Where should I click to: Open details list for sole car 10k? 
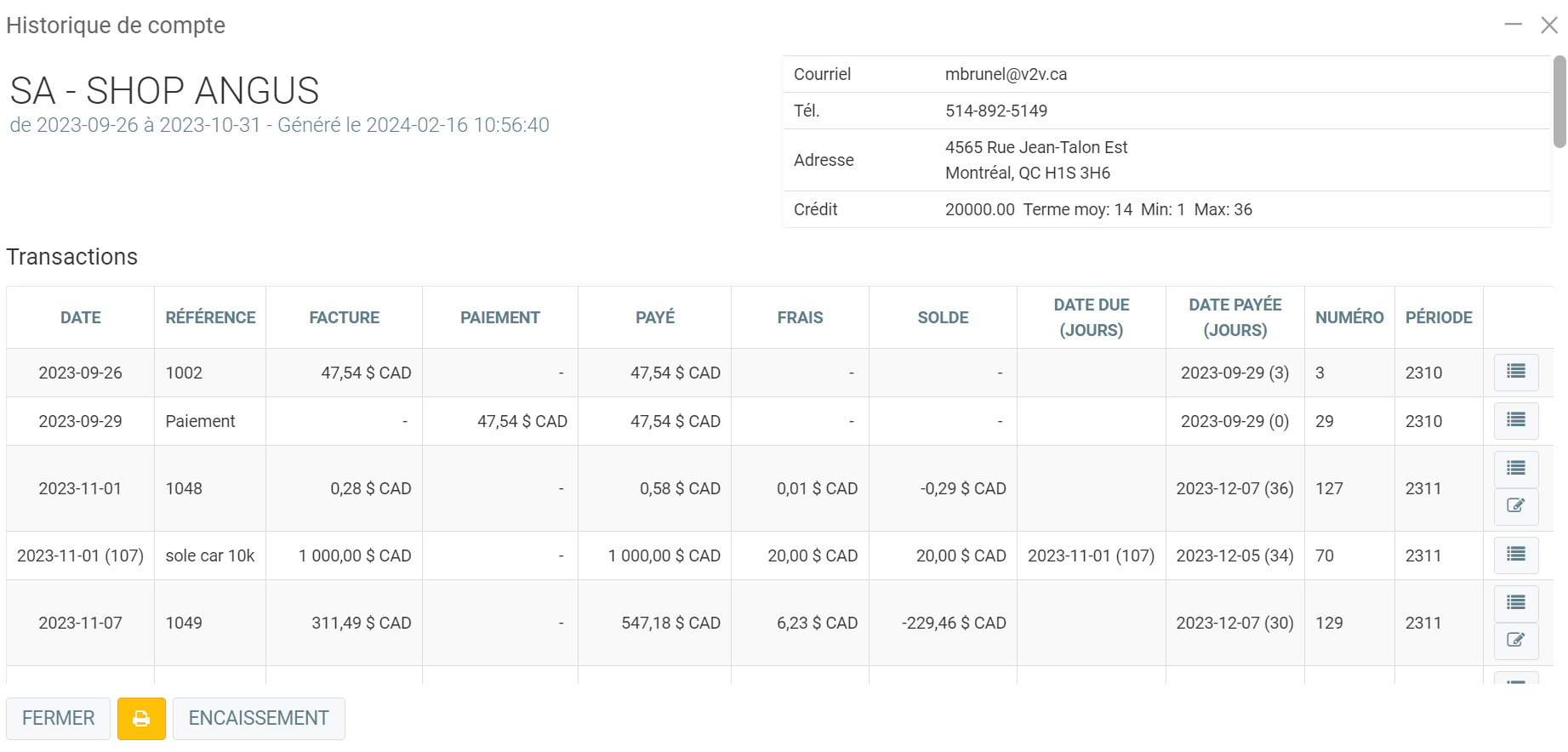(x=1515, y=555)
